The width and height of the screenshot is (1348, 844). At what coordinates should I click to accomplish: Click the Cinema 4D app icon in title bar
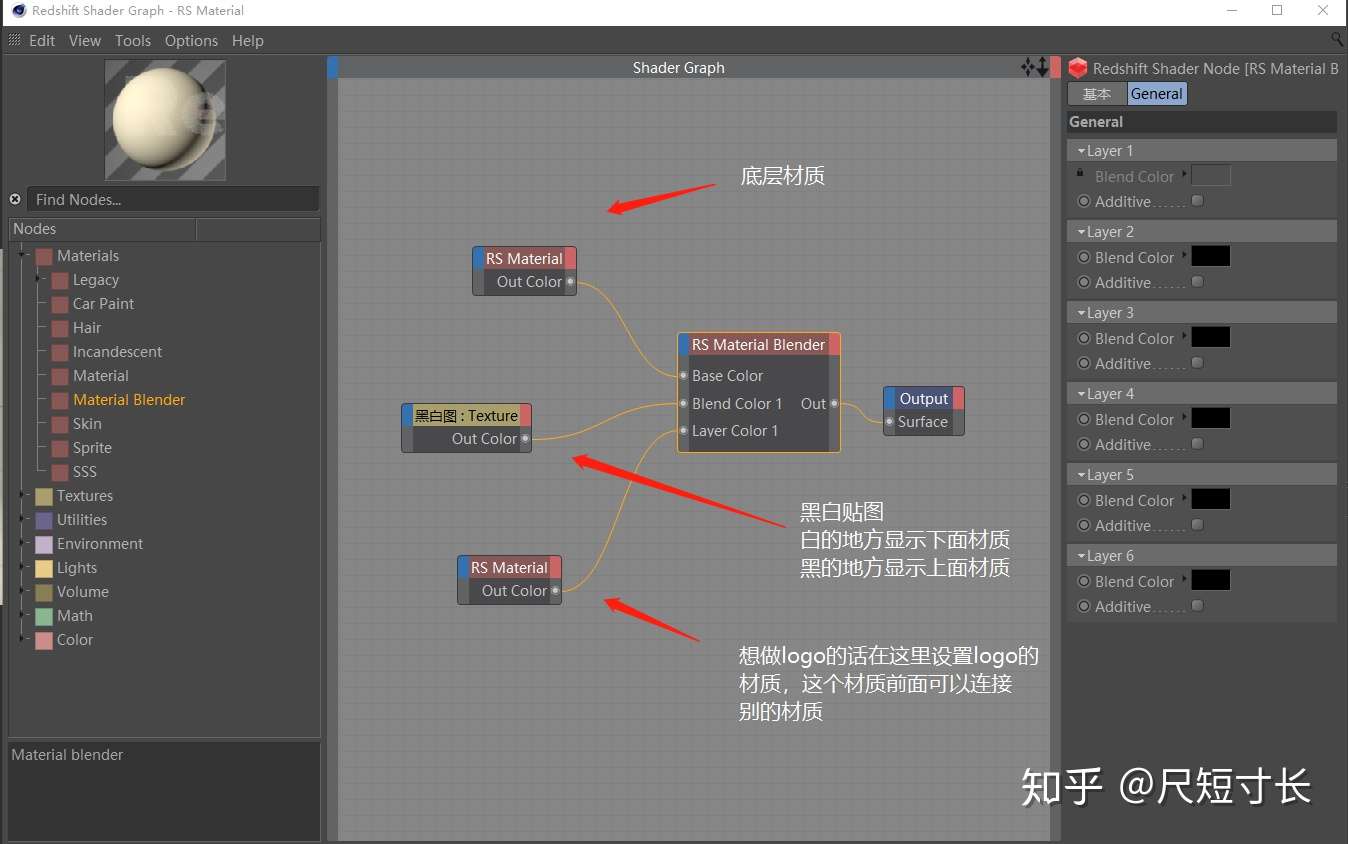click(x=19, y=10)
